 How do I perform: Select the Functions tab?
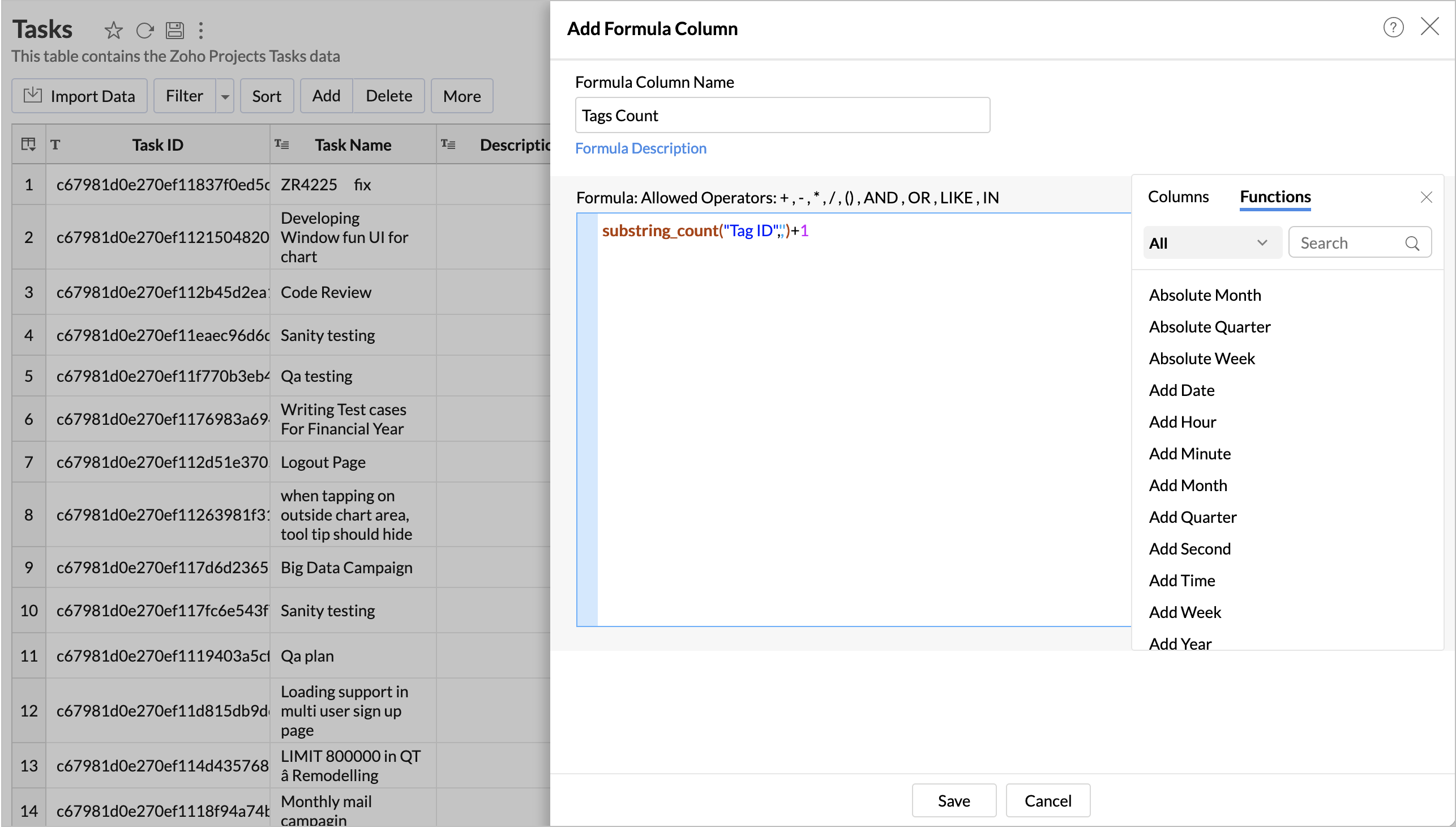tap(1275, 197)
